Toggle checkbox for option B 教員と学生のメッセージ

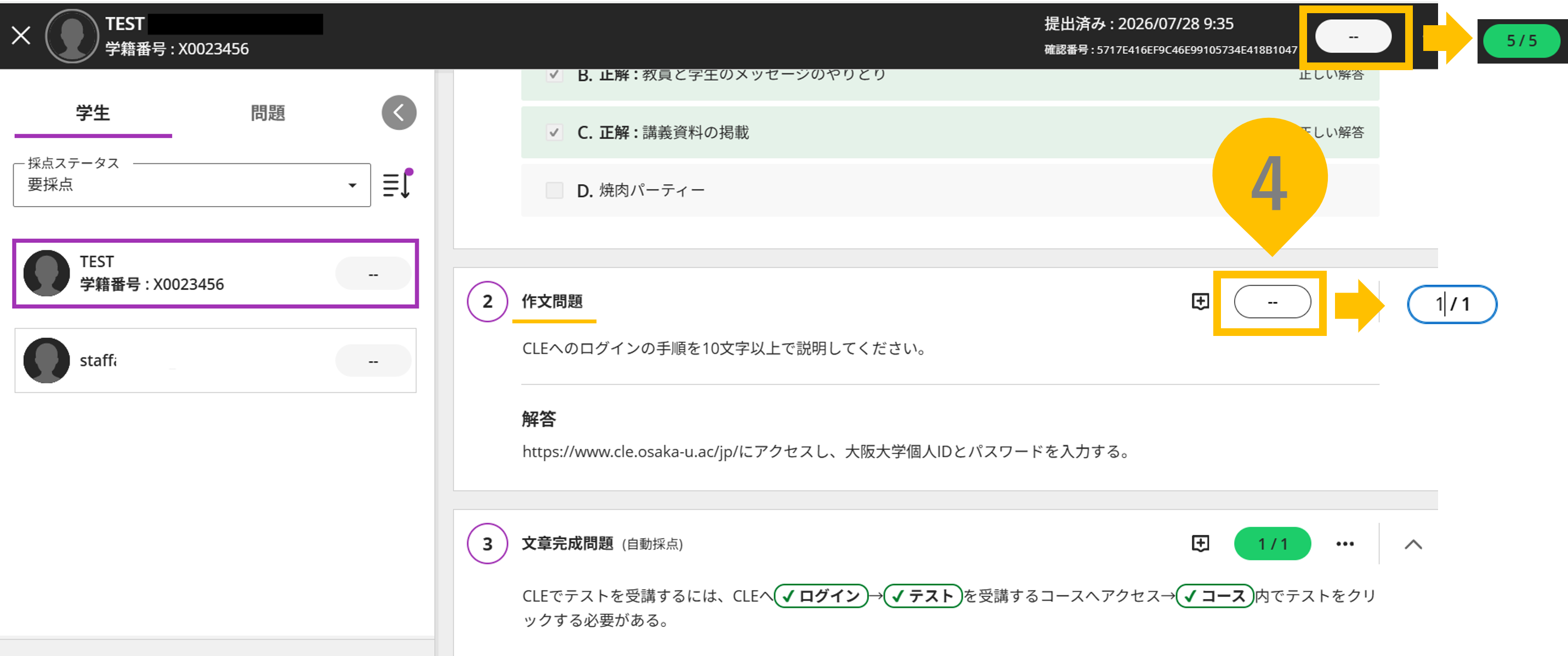[554, 75]
